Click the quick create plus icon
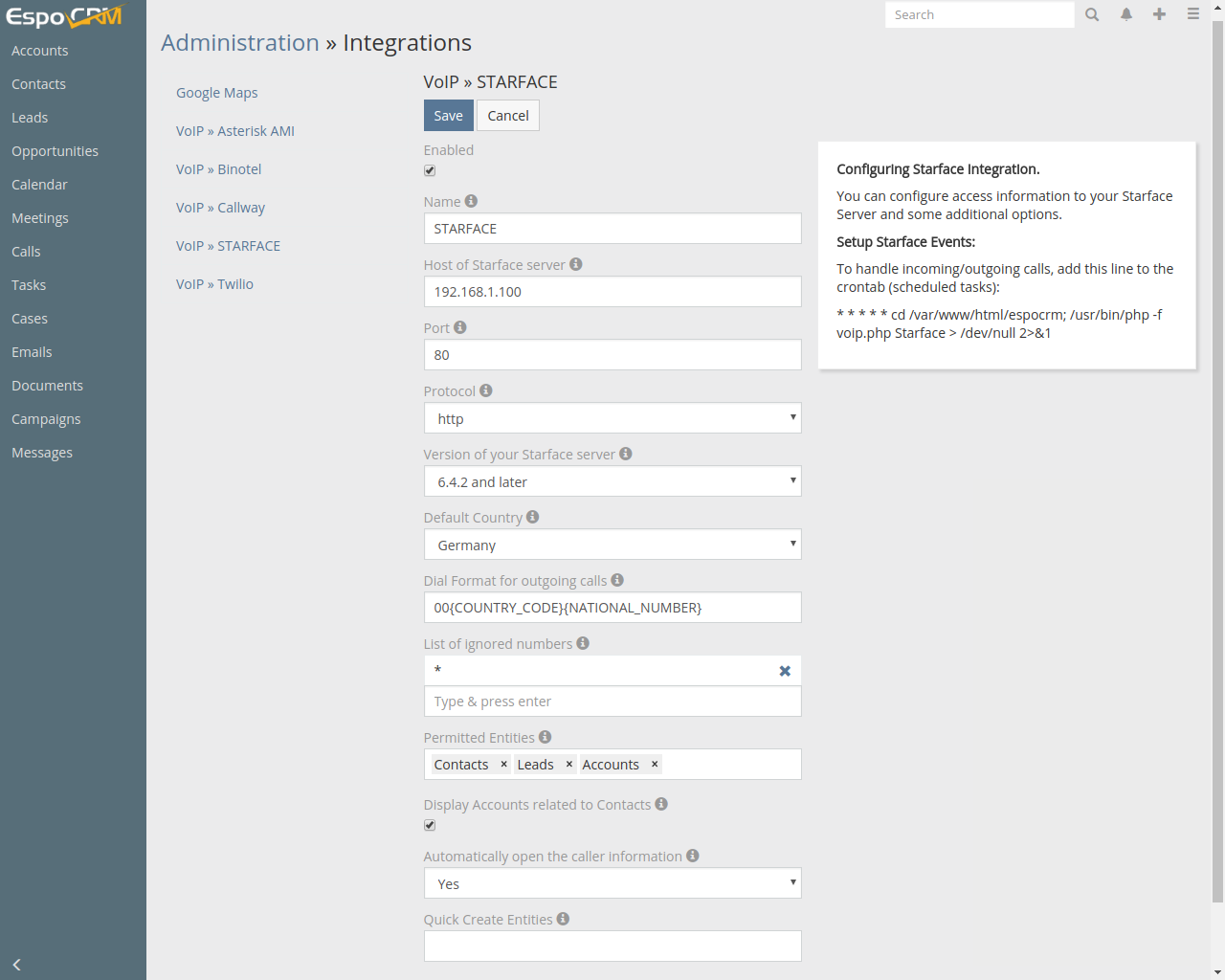 pyautogui.click(x=1159, y=14)
